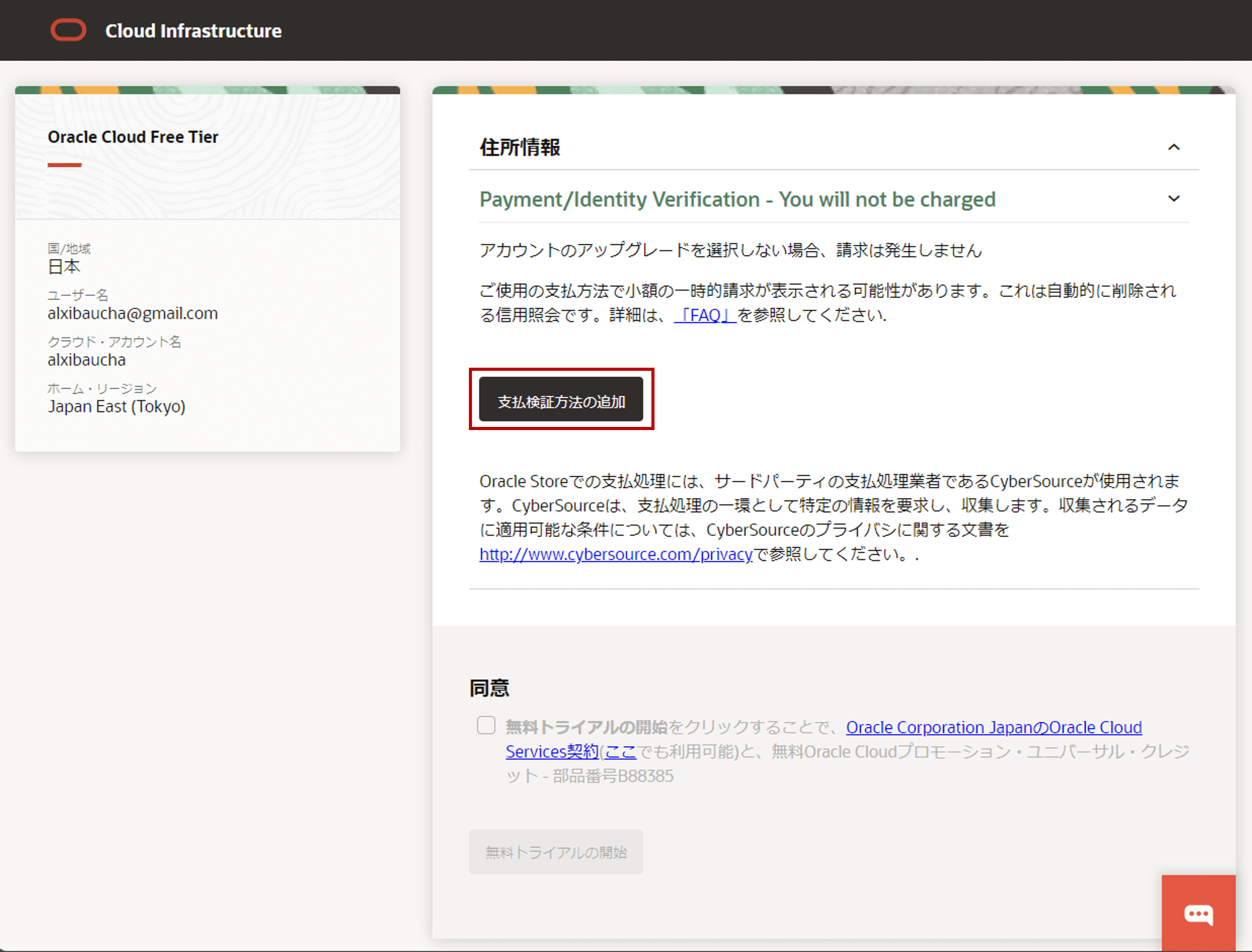Click the Oracle logo icon
The height and width of the screenshot is (952, 1252).
[68, 30]
